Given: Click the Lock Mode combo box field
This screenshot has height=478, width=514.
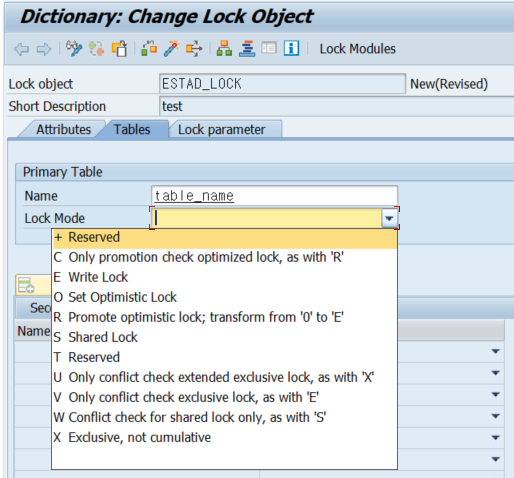Looking at the screenshot, I should click(267, 219).
